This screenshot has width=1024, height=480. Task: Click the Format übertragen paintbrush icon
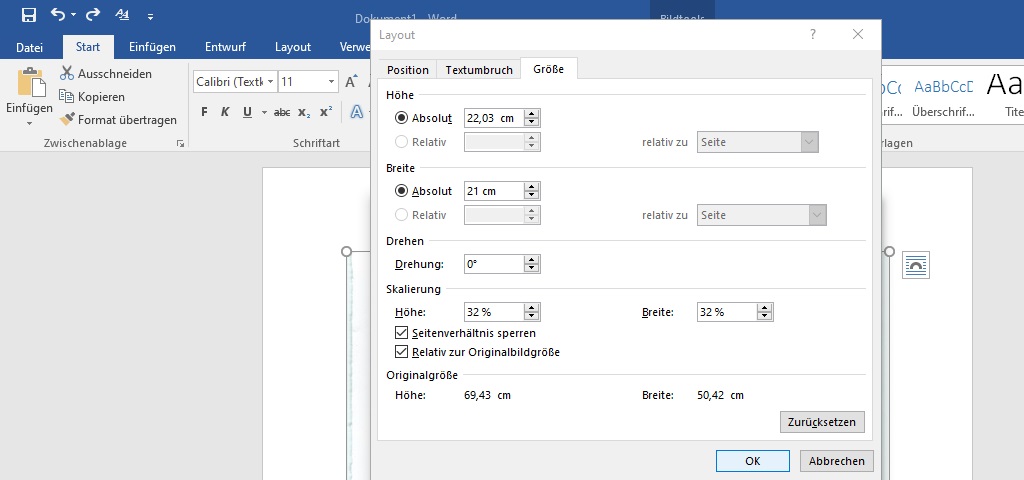coord(67,120)
